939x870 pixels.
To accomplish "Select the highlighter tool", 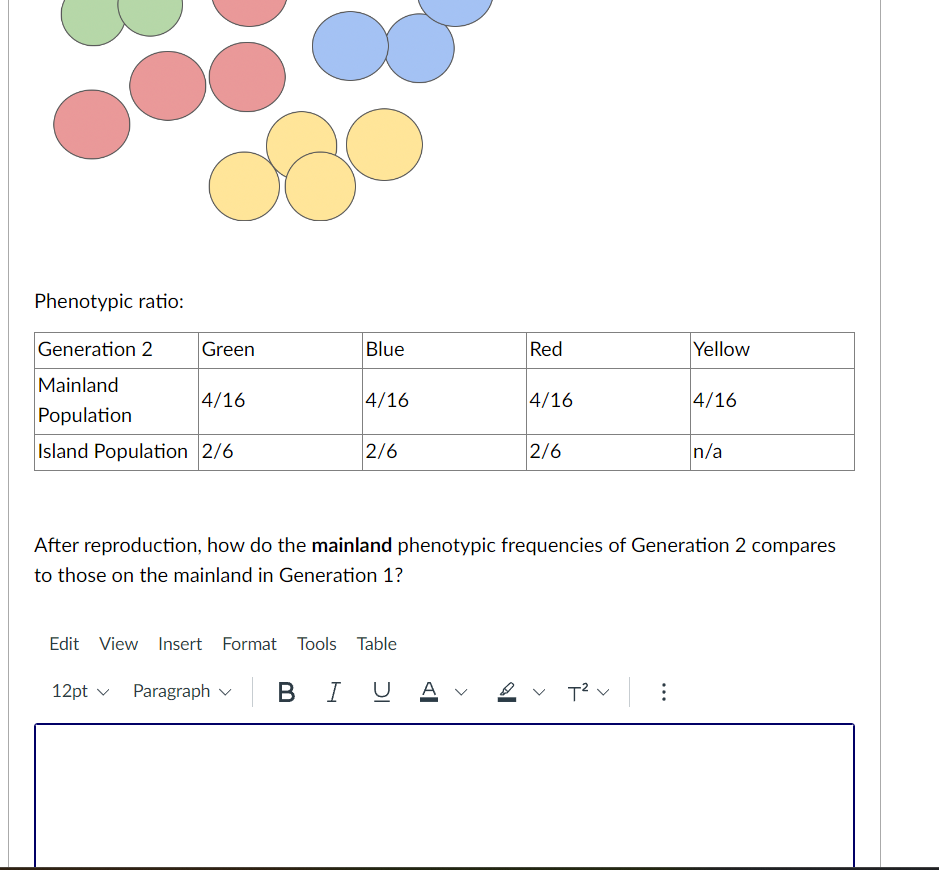I will point(507,691).
